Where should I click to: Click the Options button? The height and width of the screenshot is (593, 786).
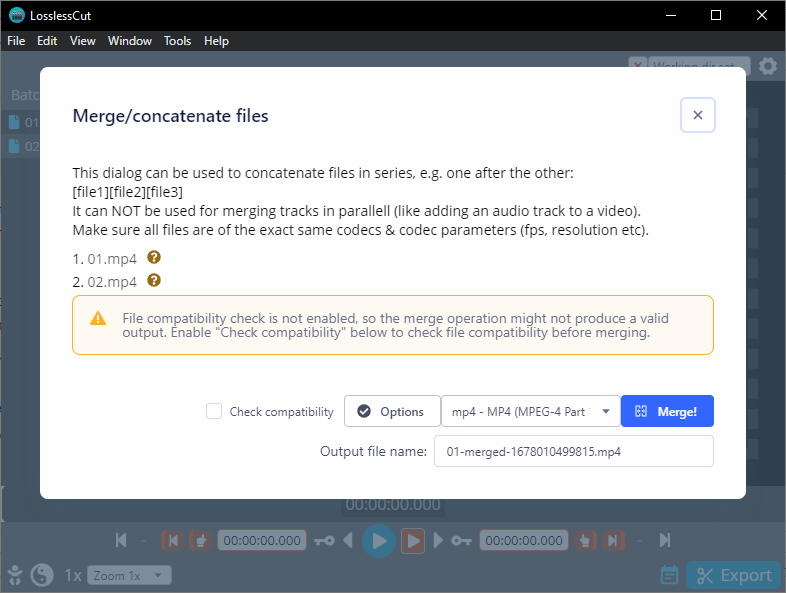click(x=391, y=411)
